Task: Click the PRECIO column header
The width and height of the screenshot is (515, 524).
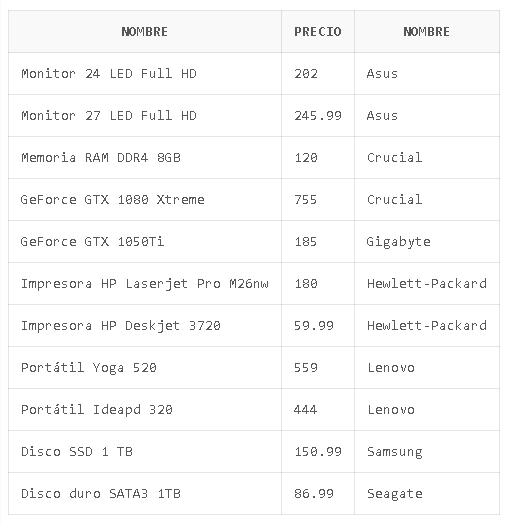Action: point(318,31)
